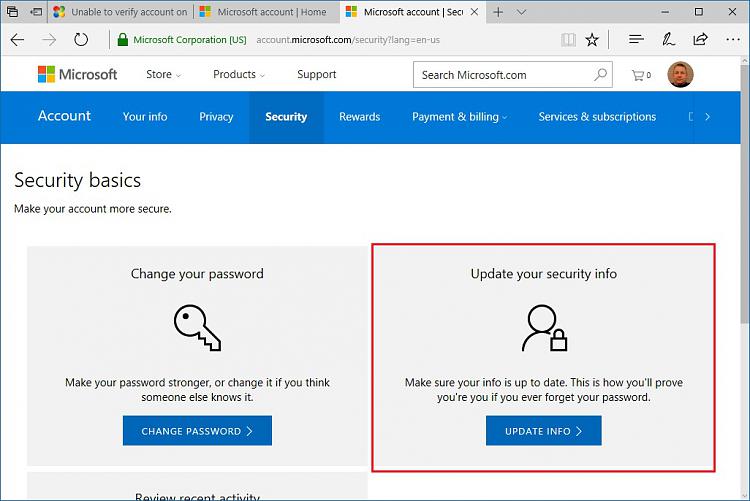Open the Your info tab
Image resolution: width=750 pixels, height=501 pixels.
[145, 117]
